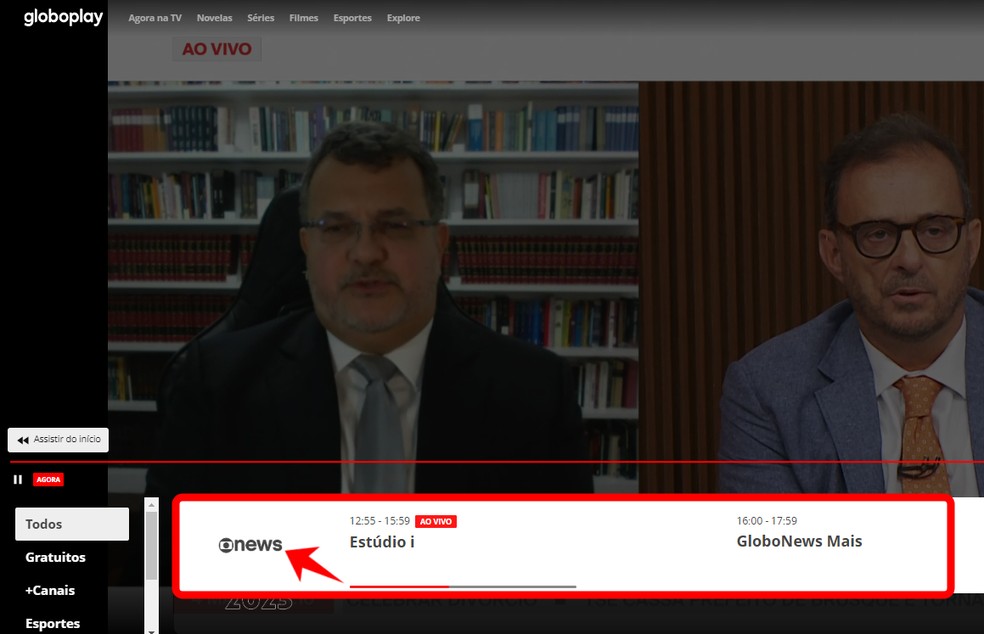Select the +Canais channel filter
The width and height of the screenshot is (984, 634).
(50, 591)
